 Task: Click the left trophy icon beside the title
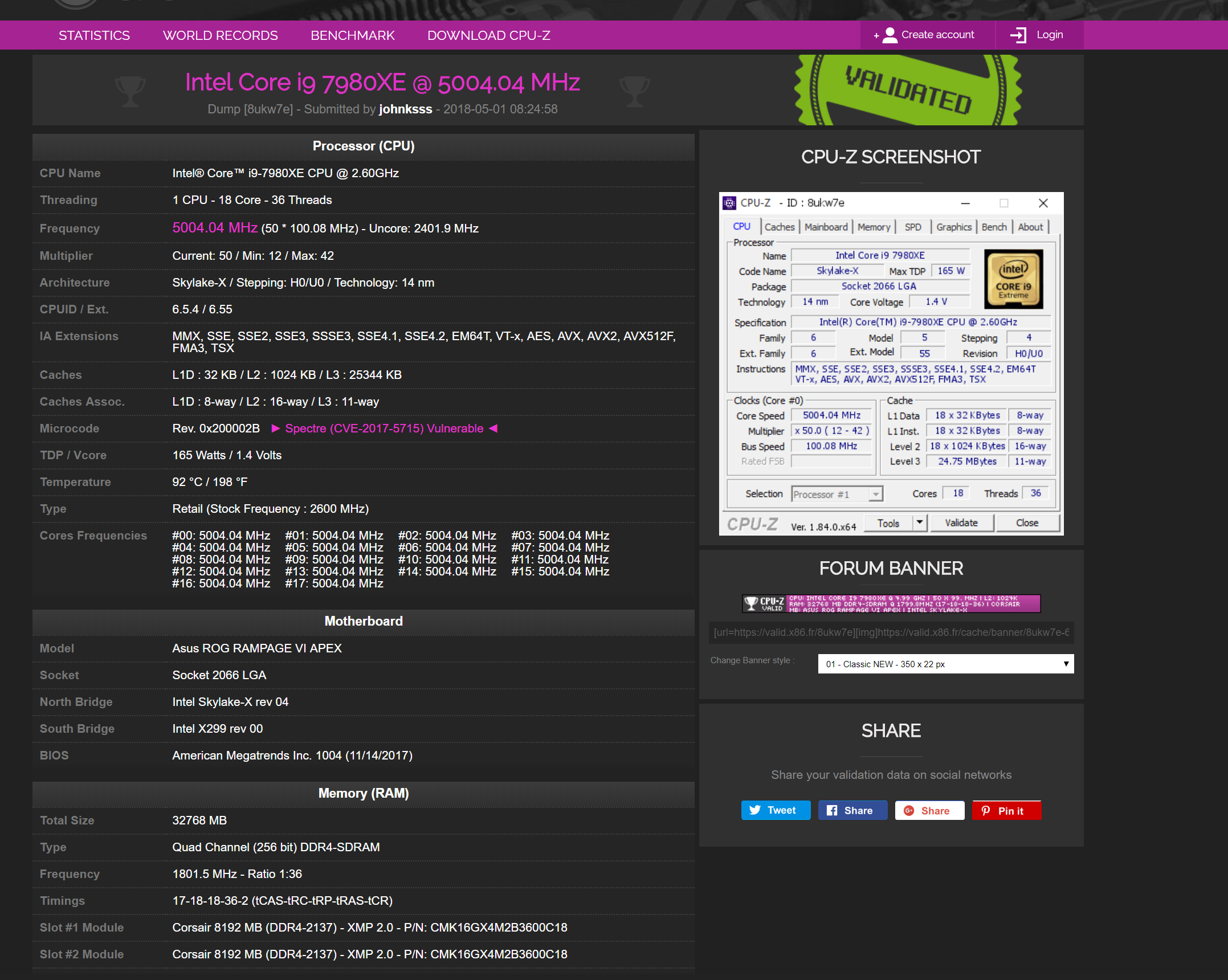(x=130, y=91)
